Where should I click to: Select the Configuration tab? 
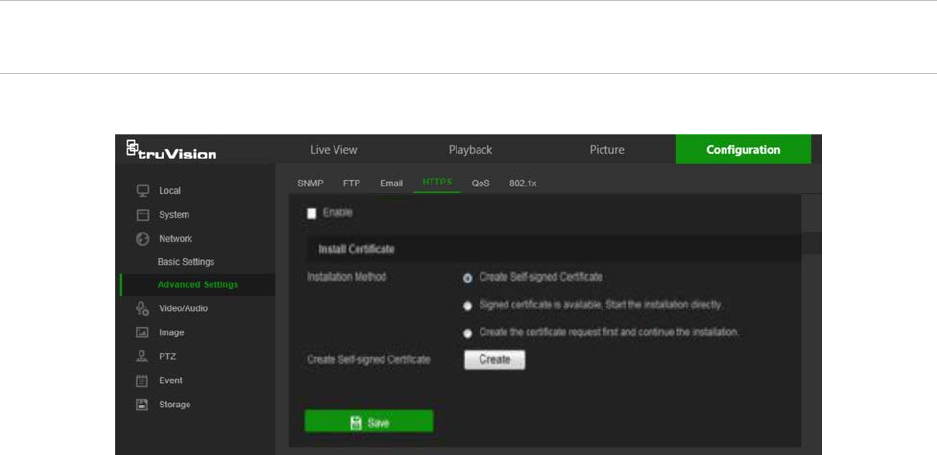click(743, 149)
